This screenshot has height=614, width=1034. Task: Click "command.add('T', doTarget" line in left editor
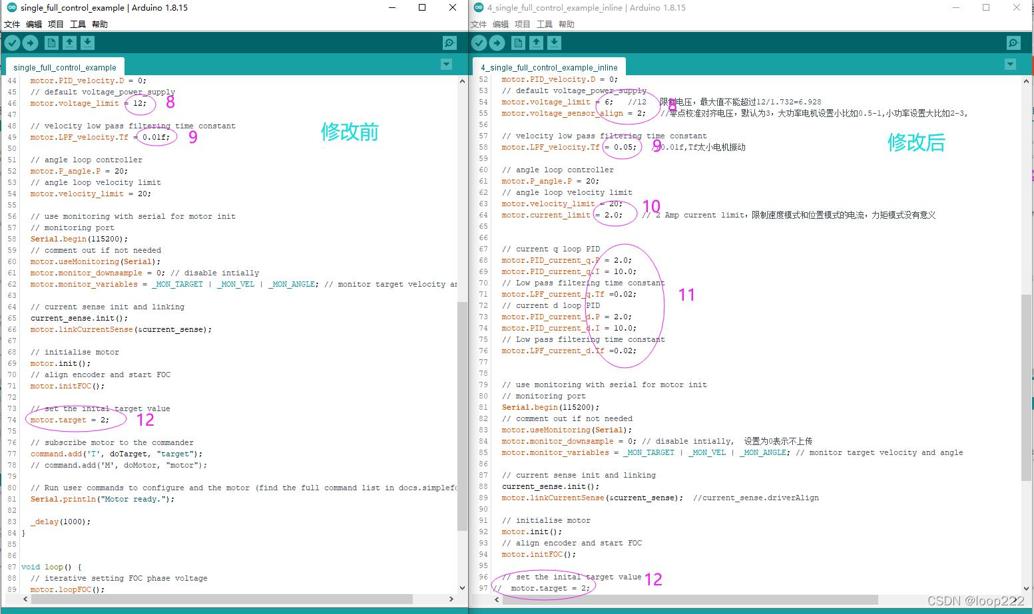pyautogui.click(x=116, y=454)
